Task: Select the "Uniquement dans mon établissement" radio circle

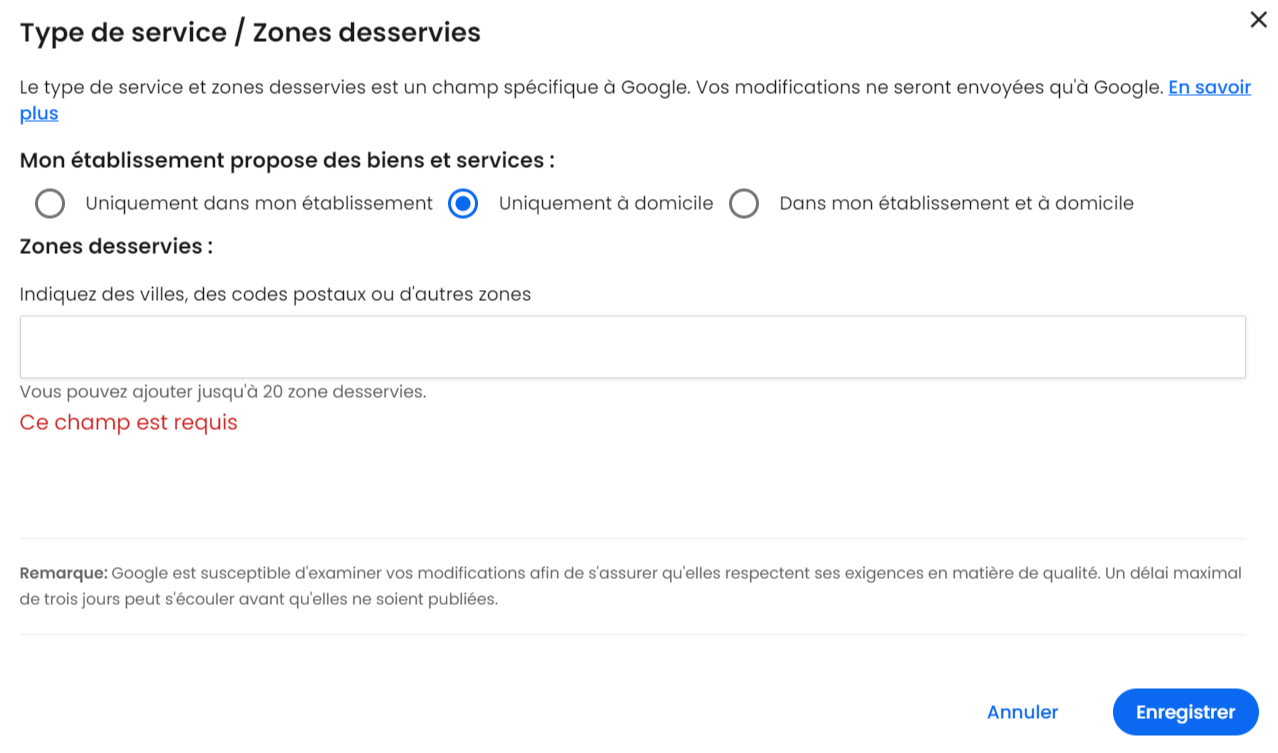Action: pos(50,204)
